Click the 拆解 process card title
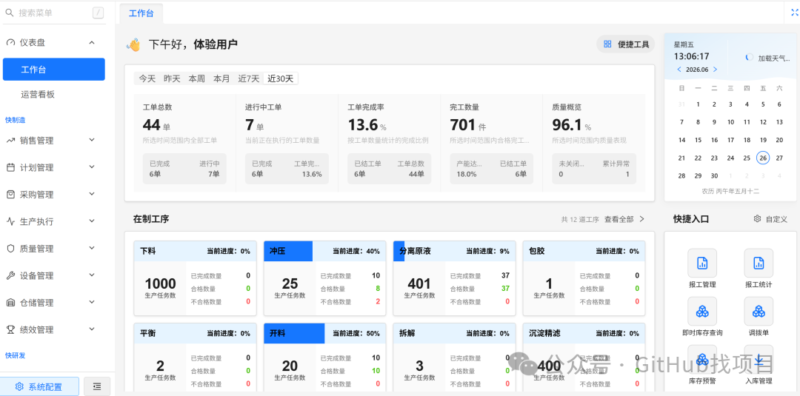 (407, 333)
